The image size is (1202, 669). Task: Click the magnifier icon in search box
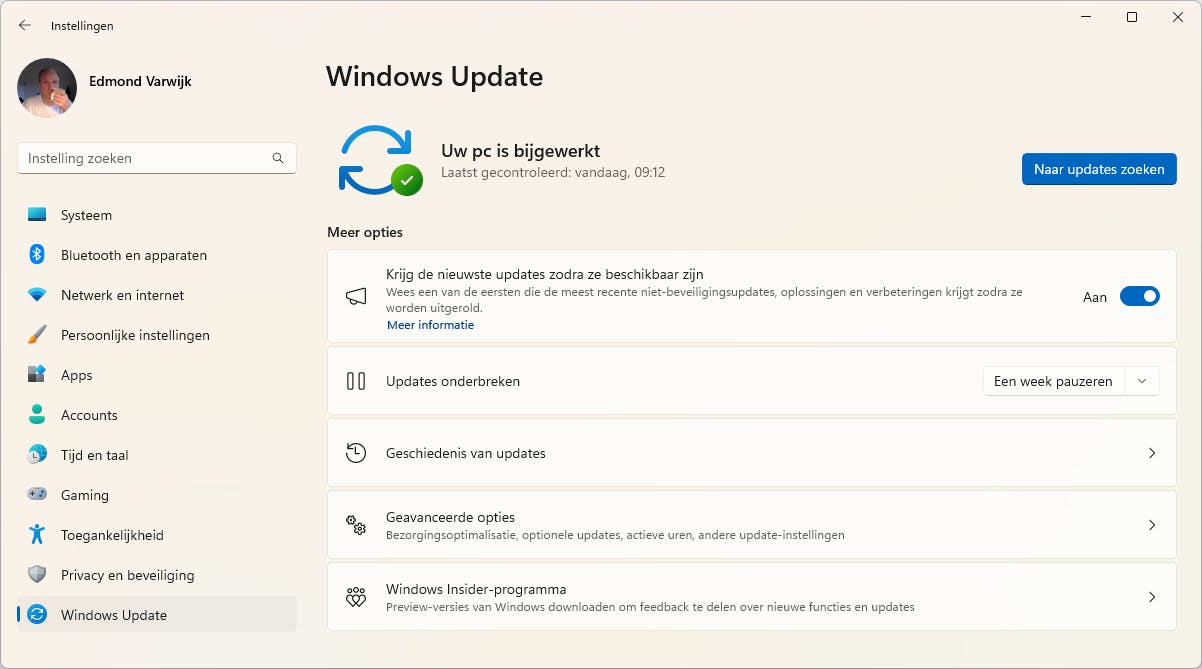click(278, 158)
